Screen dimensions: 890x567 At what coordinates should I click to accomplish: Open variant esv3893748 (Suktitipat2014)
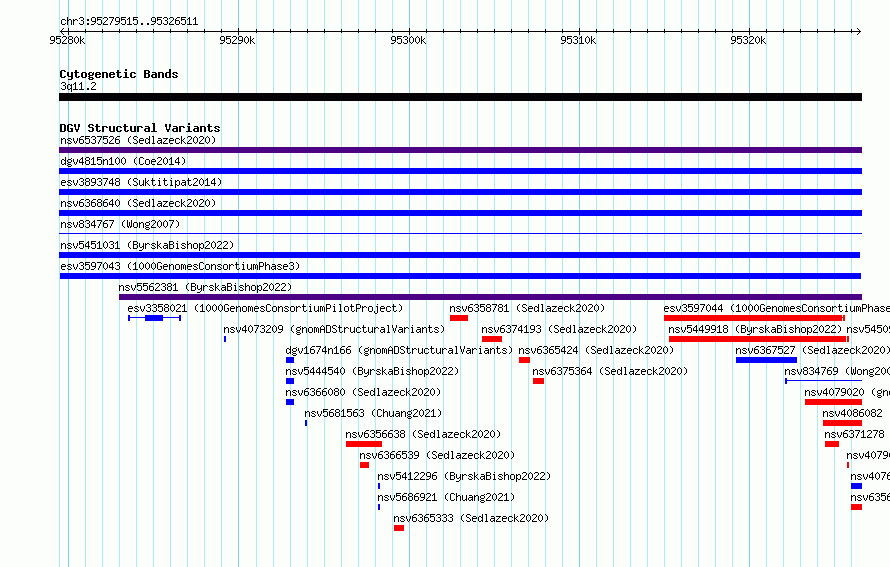click(141, 182)
